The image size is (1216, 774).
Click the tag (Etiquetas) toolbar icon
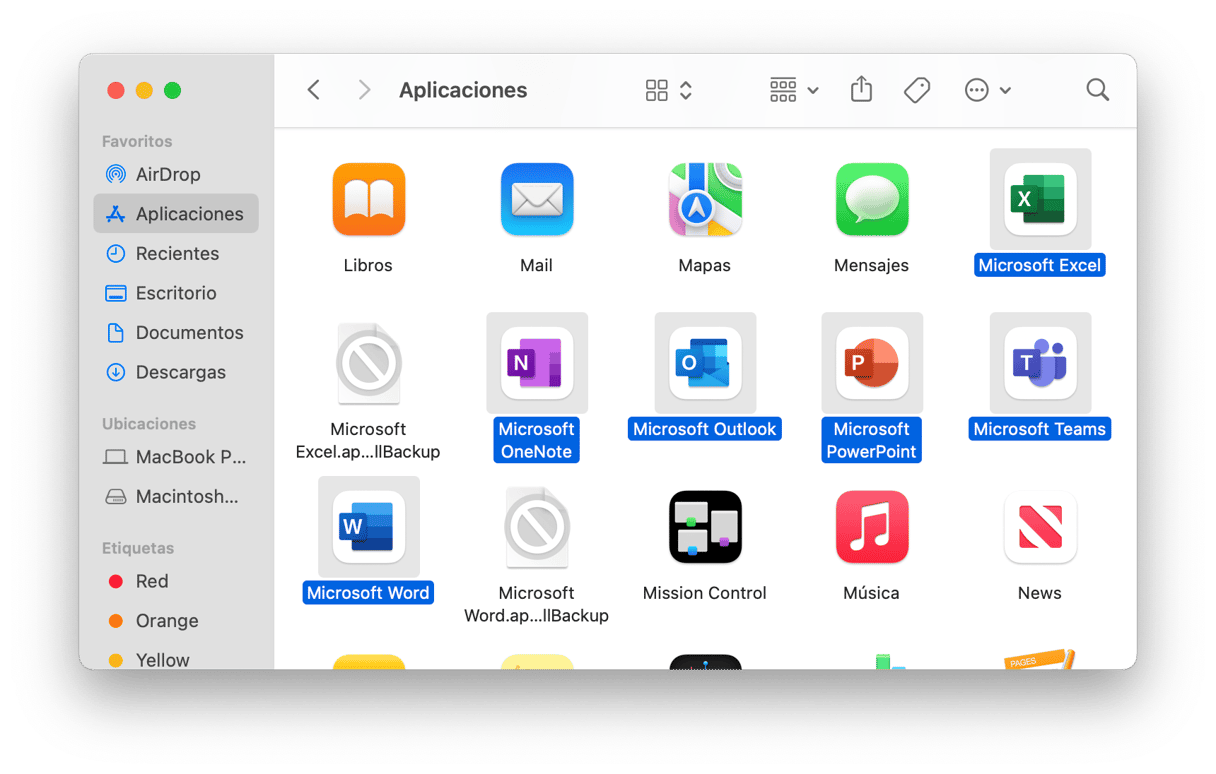coord(917,90)
